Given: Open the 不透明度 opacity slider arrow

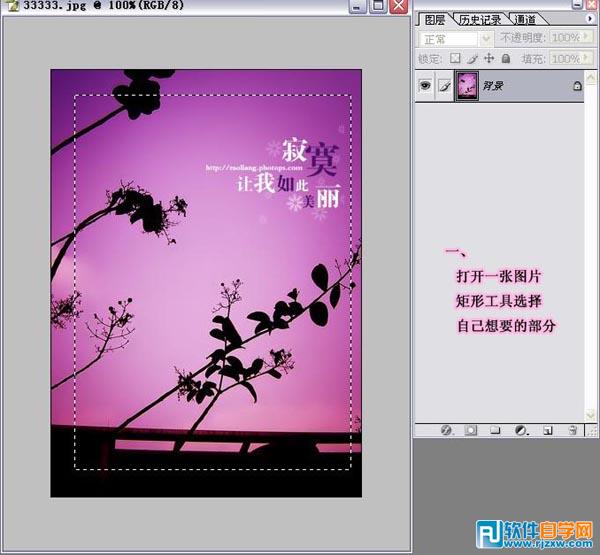Looking at the screenshot, I should pyautogui.click(x=588, y=37).
